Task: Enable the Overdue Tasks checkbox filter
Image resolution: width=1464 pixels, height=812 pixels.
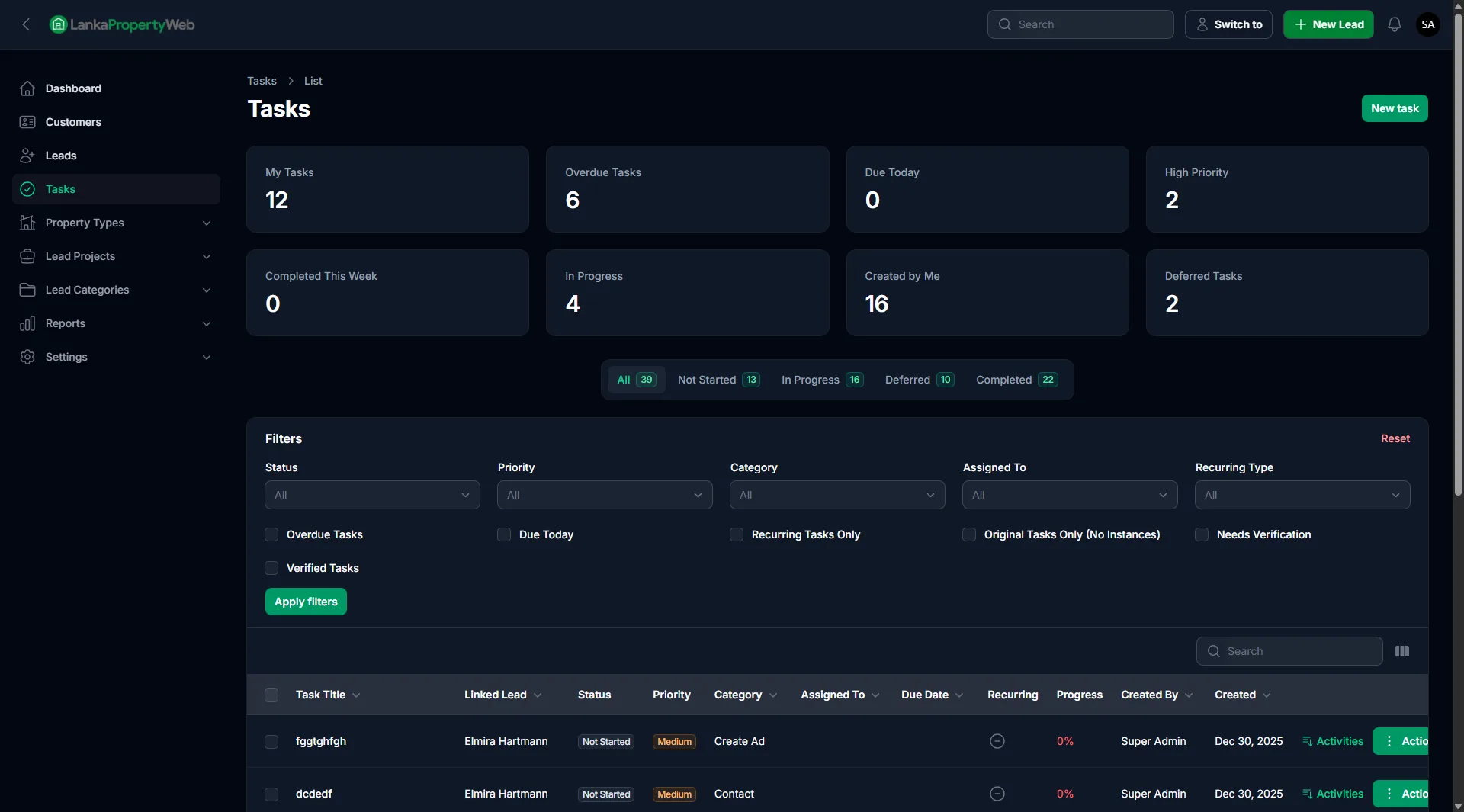Action: 271,534
